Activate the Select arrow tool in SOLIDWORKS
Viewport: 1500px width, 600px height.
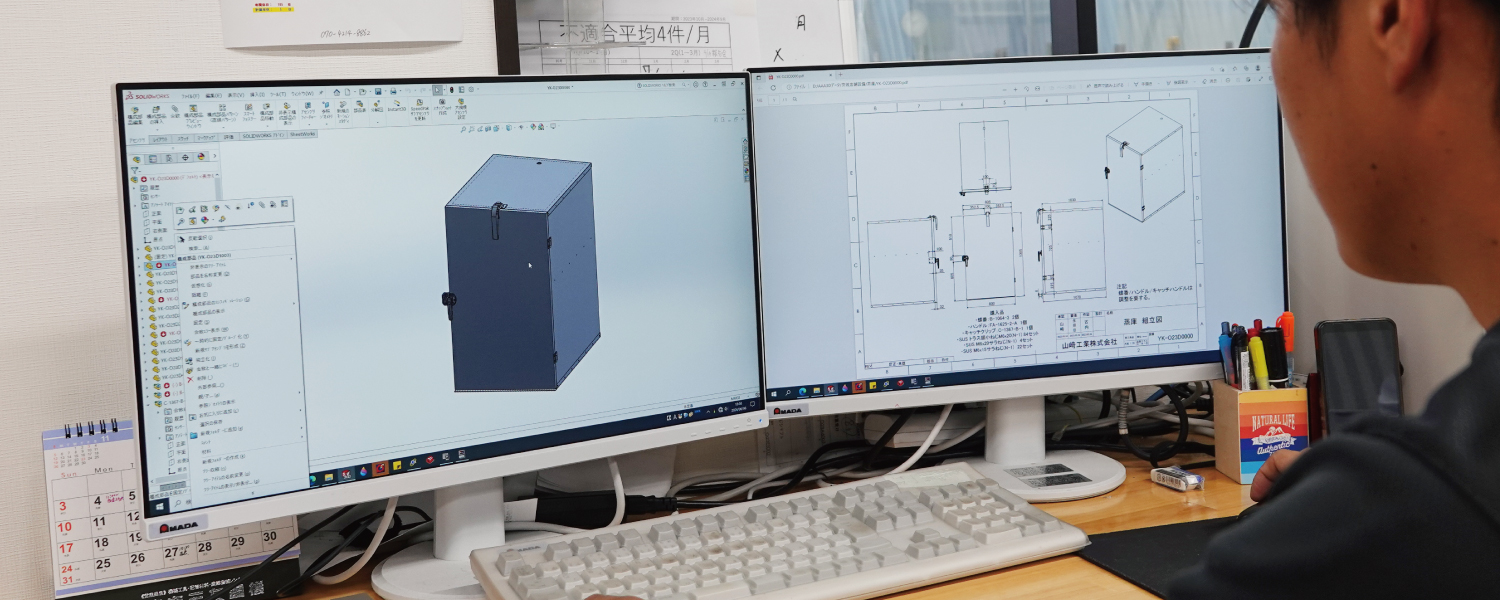pyautogui.click(x=437, y=90)
